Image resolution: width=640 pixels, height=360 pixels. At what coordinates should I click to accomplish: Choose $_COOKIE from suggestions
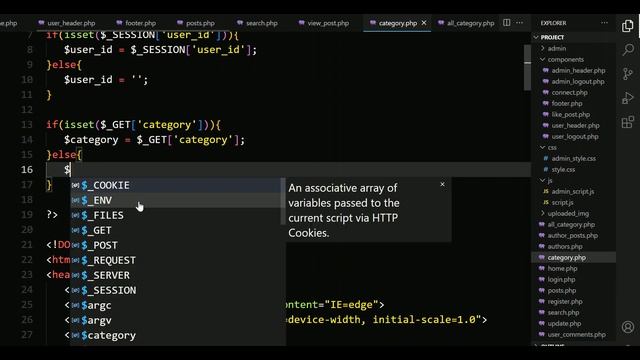pos(176,185)
